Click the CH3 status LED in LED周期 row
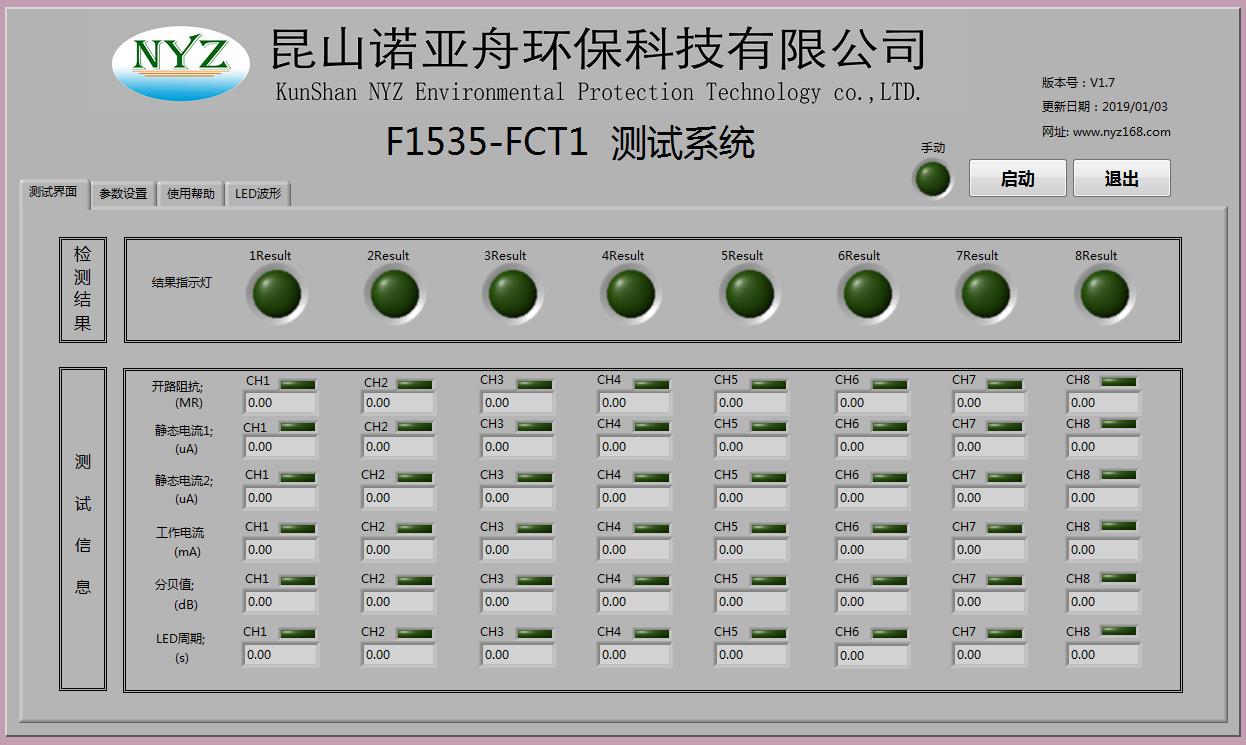The width and height of the screenshot is (1246, 745). click(x=534, y=634)
